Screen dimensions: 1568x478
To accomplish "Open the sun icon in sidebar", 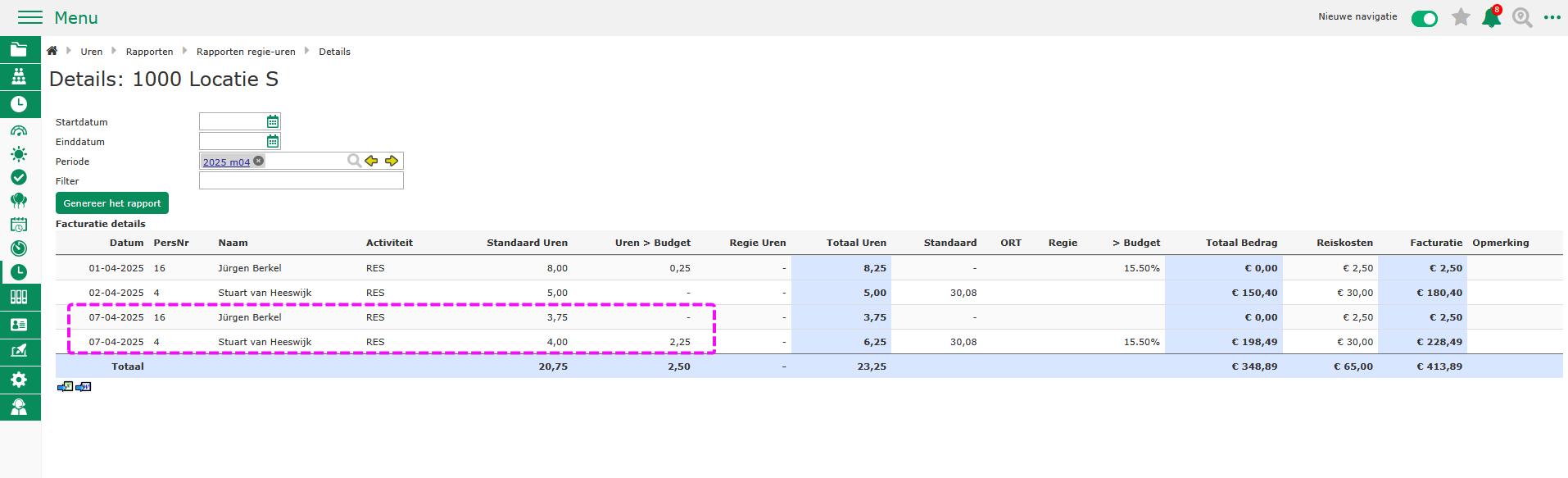I will (19, 154).
